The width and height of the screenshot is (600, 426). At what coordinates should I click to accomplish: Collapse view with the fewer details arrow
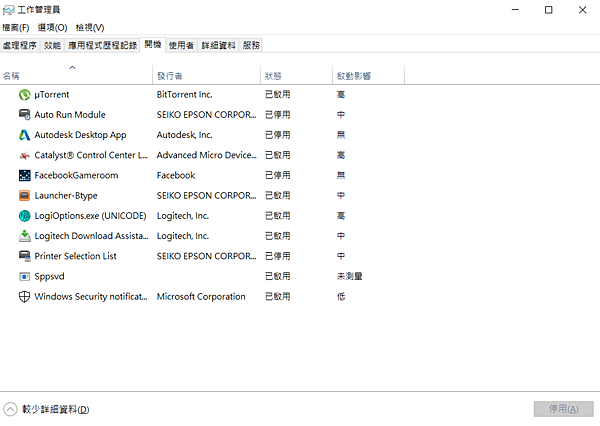click(x=10, y=409)
